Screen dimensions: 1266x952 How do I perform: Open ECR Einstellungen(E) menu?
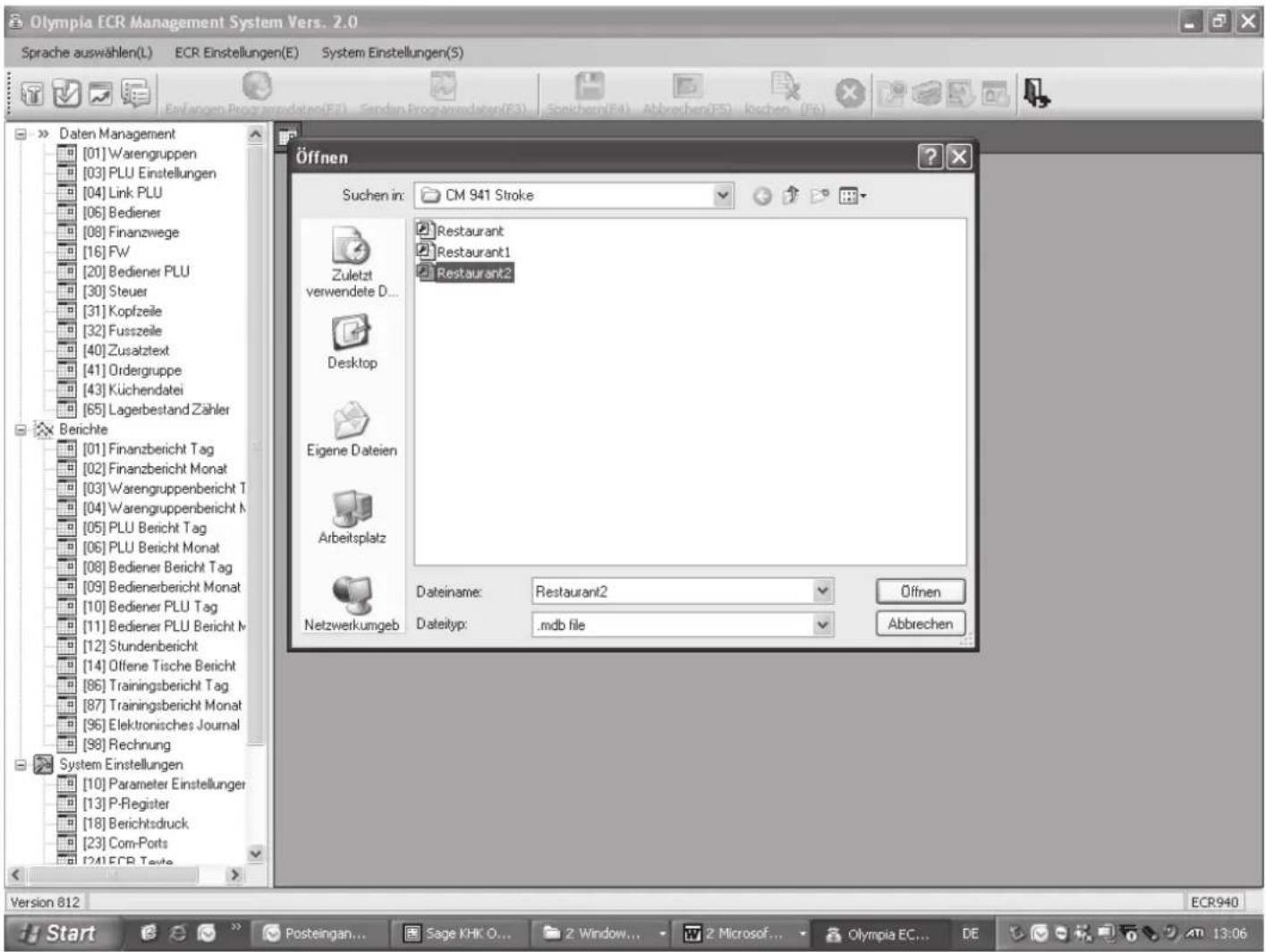coord(237,53)
